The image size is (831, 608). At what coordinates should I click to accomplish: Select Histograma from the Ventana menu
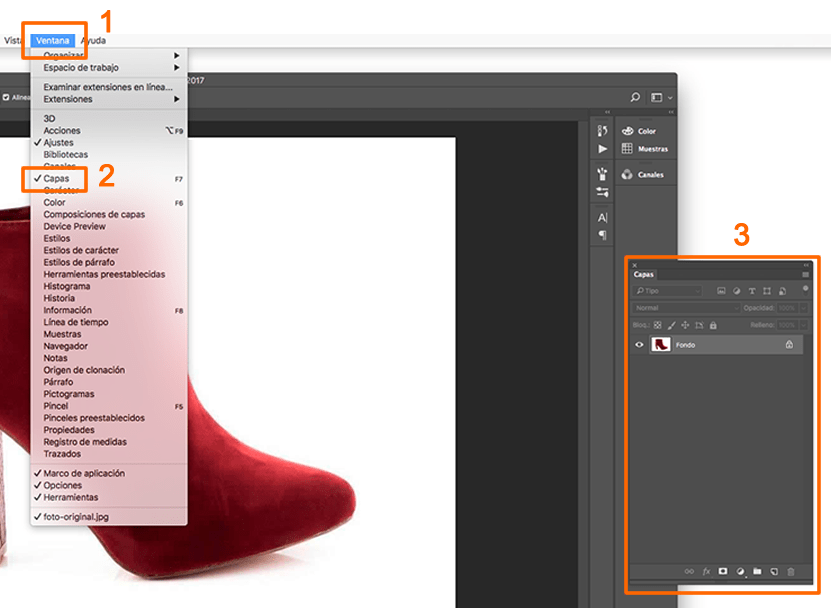click(x=66, y=286)
